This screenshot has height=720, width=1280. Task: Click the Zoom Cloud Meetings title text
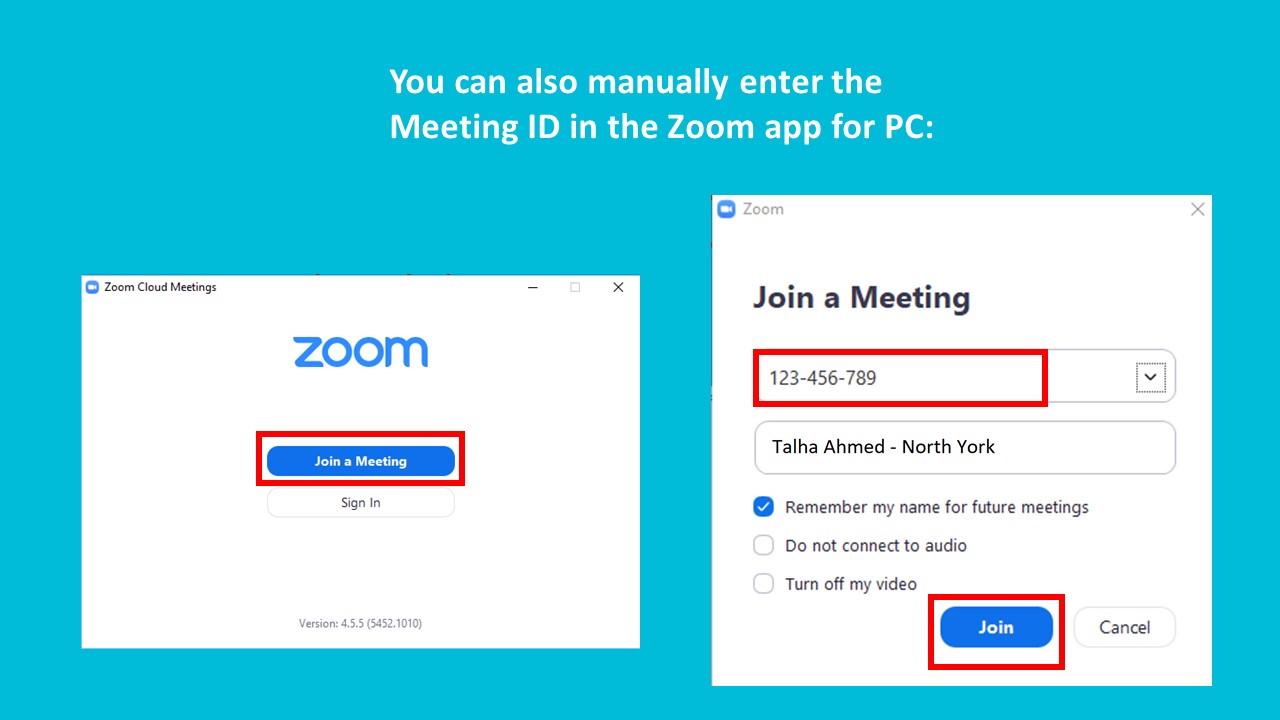point(160,287)
